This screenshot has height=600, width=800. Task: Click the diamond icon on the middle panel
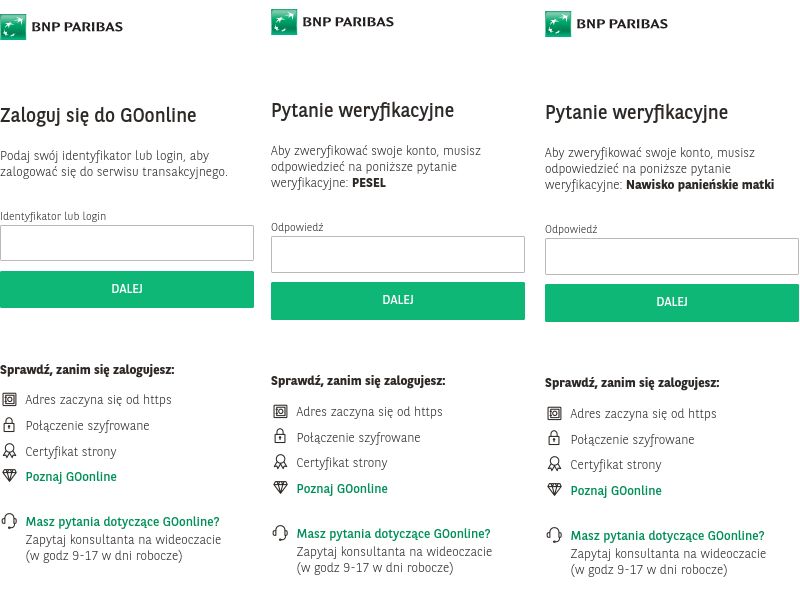point(280,488)
